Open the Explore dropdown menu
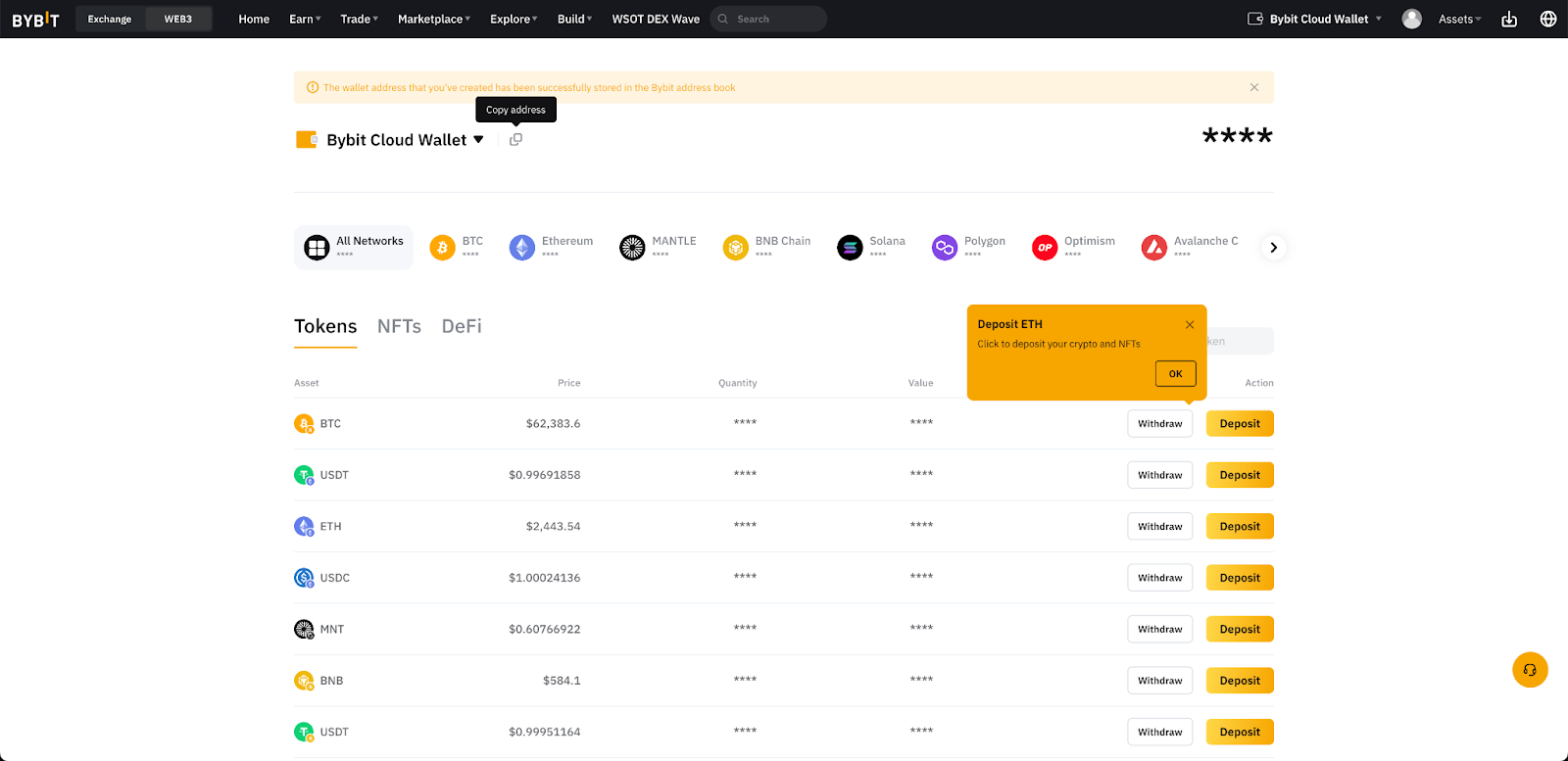1568x761 pixels. (x=514, y=19)
